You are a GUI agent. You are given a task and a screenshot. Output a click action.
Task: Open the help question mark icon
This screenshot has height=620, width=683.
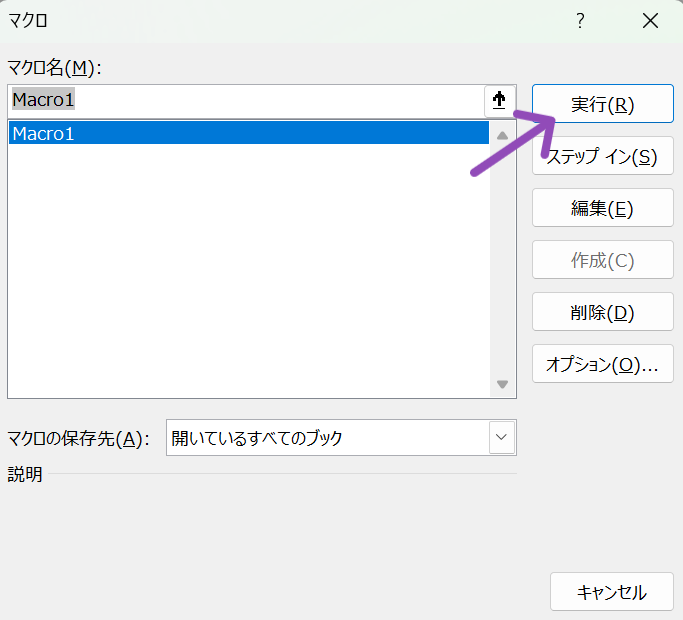point(580,21)
